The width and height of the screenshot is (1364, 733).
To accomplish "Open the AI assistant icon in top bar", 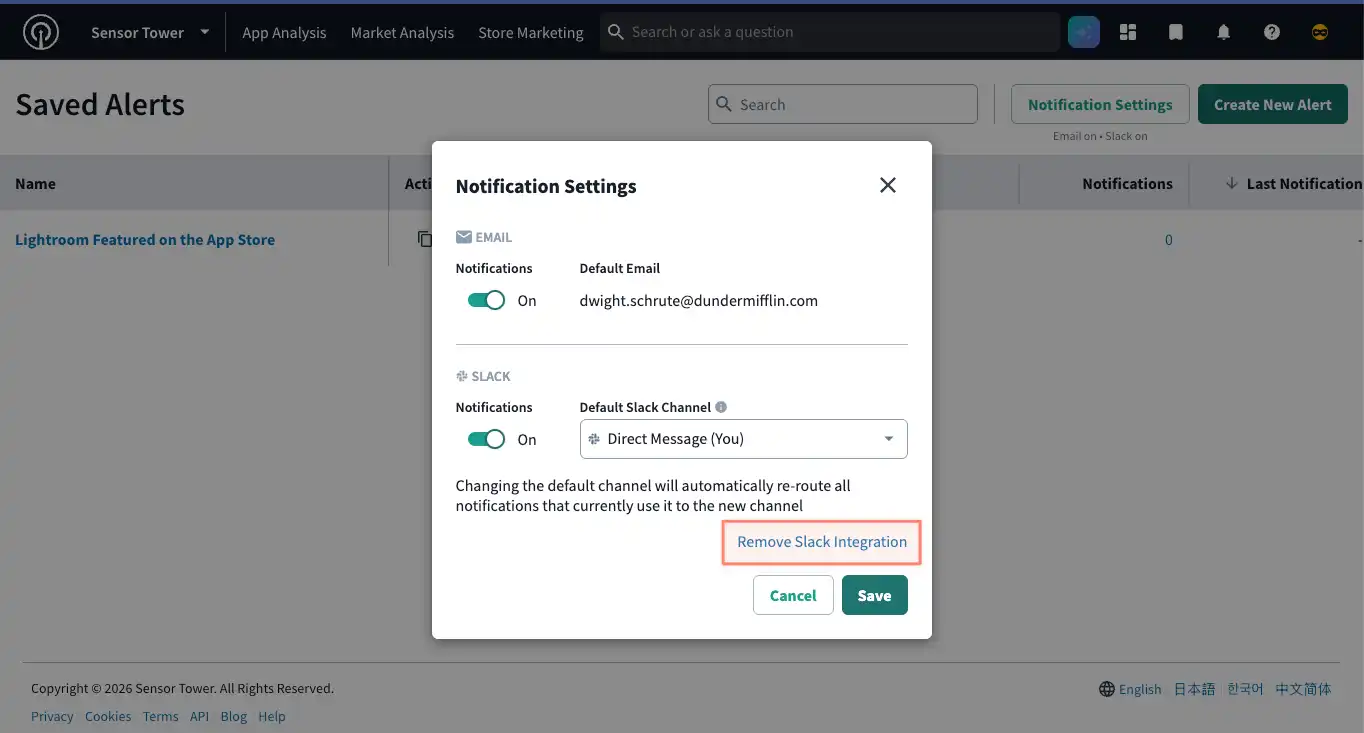I will tap(1084, 32).
